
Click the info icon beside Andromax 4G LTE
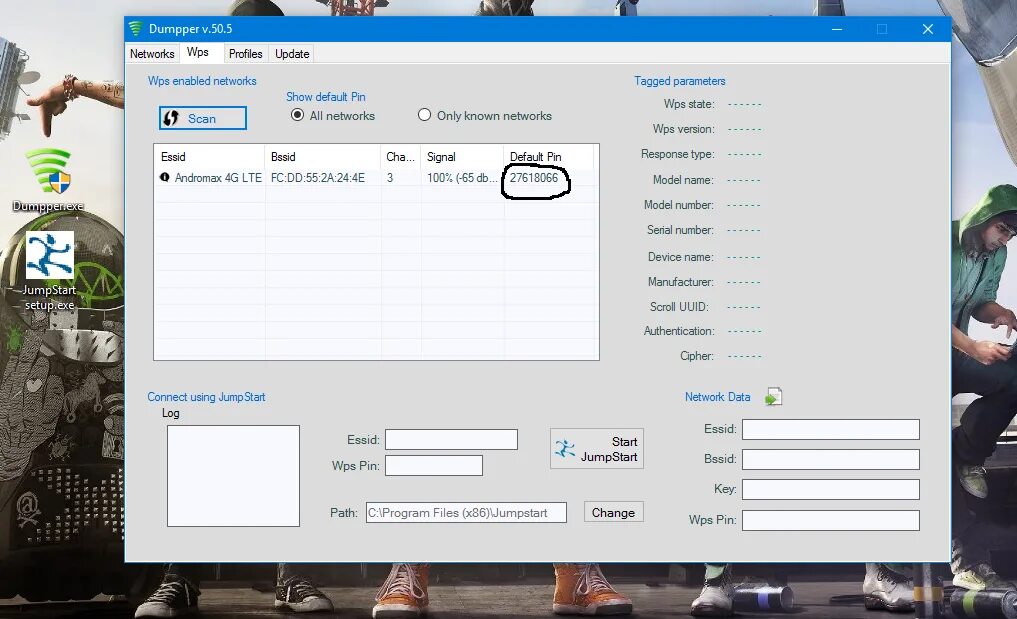pos(165,177)
